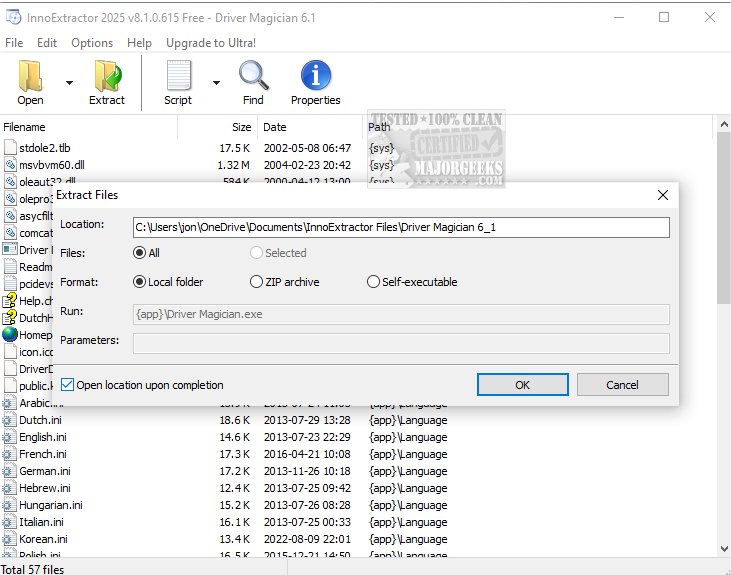Click the pcidevs file icon

pyautogui.click(x=10, y=284)
